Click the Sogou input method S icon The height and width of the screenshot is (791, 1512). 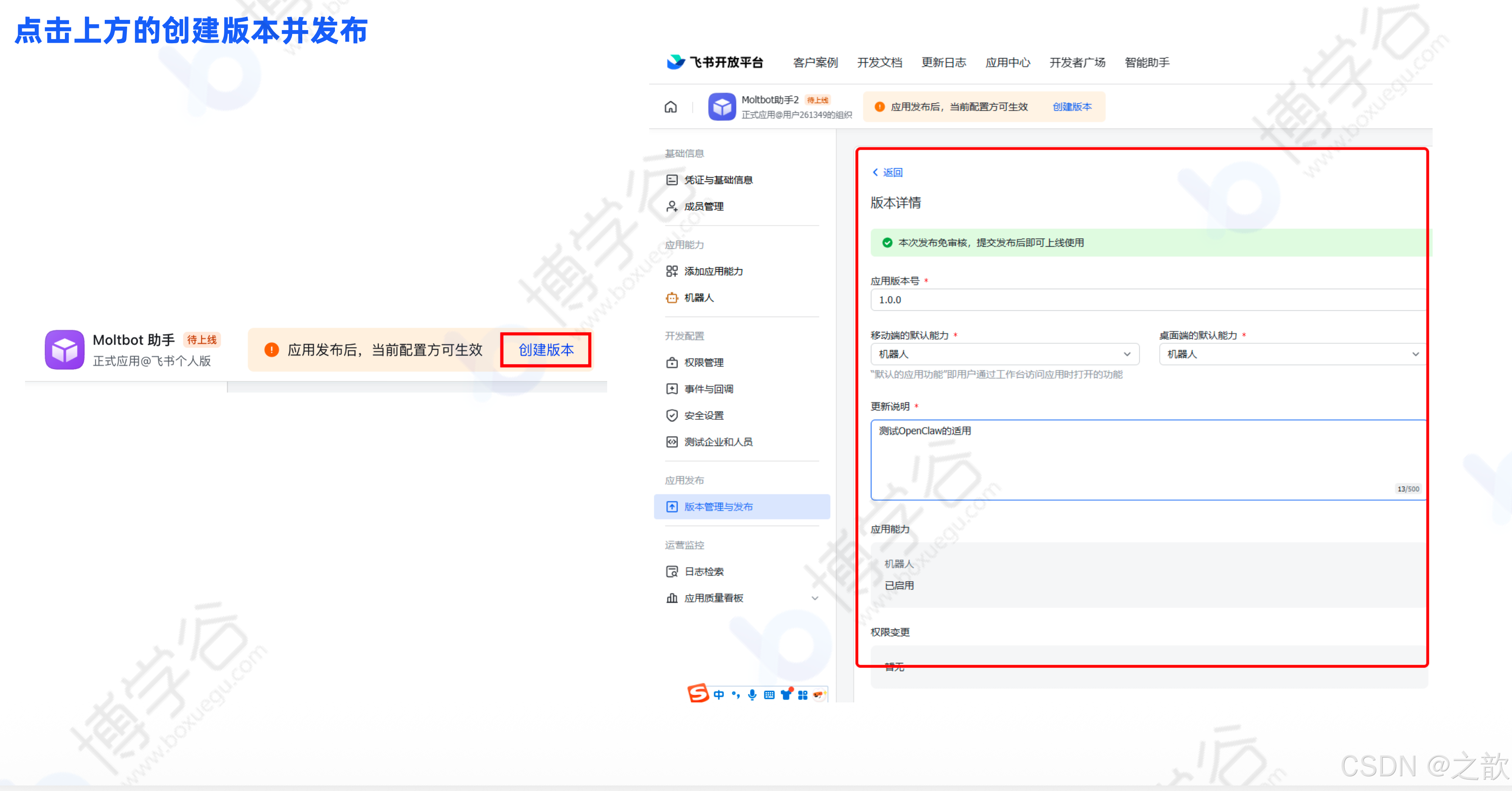tap(698, 694)
